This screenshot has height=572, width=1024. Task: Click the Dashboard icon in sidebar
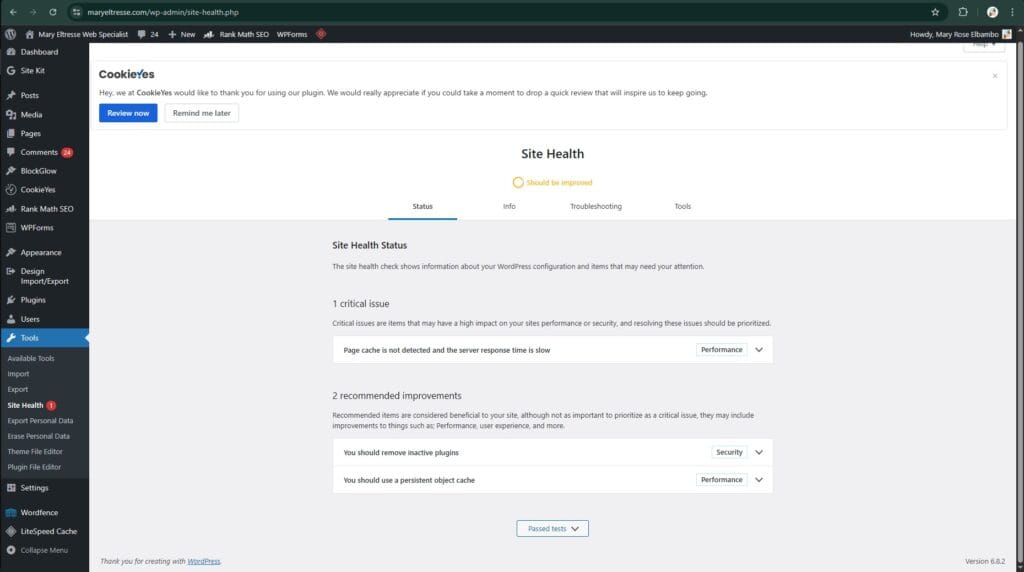click(x=10, y=52)
